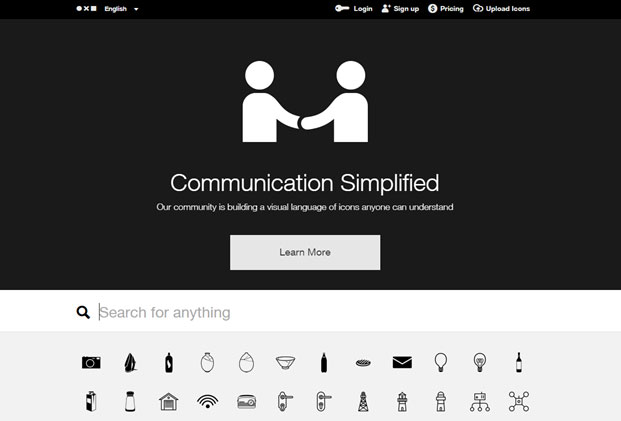The image size is (621, 421).
Task: Go to Sign up
Action: coord(400,9)
